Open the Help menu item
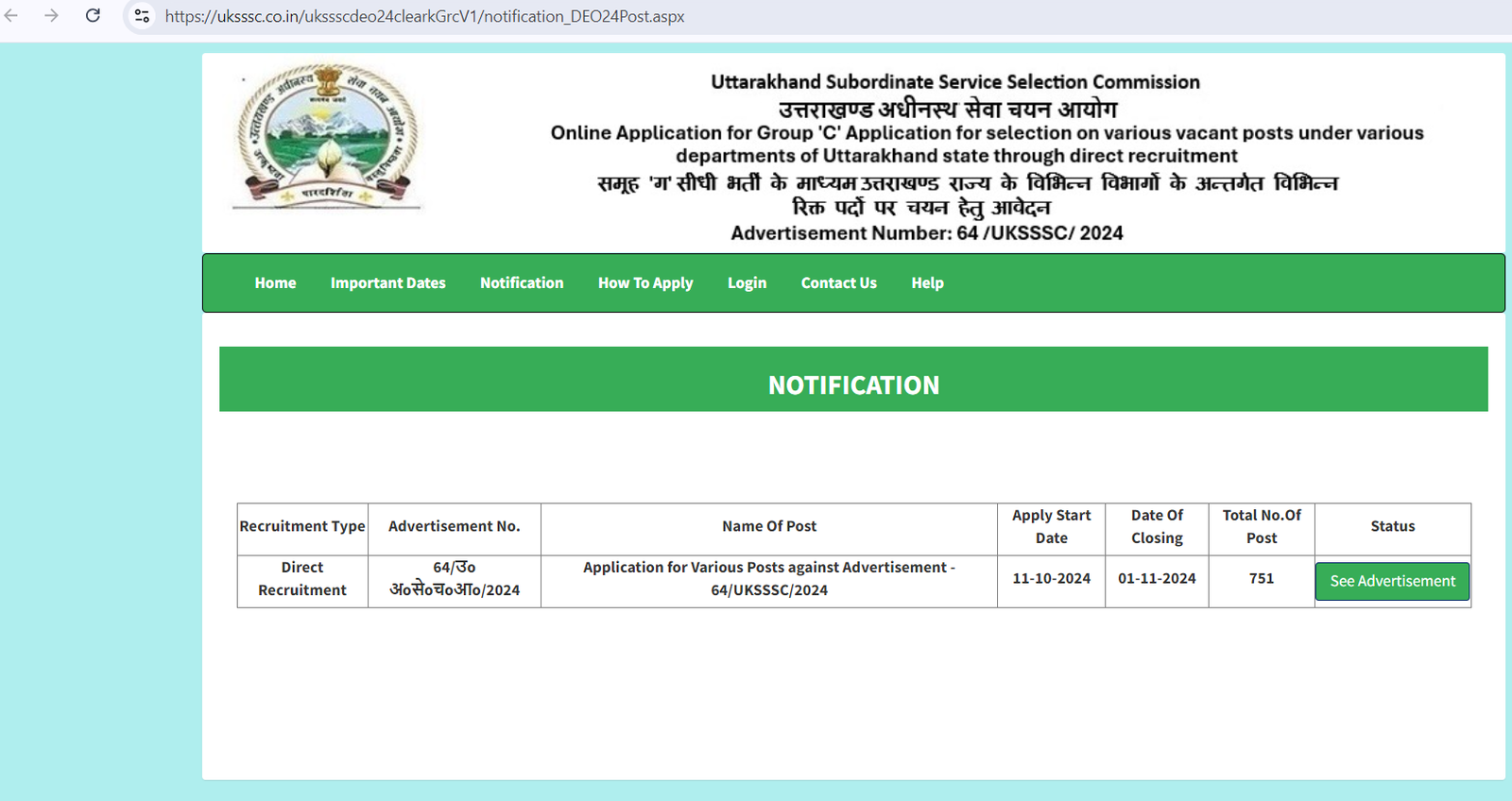The width and height of the screenshot is (1512, 801). click(x=927, y=282)
